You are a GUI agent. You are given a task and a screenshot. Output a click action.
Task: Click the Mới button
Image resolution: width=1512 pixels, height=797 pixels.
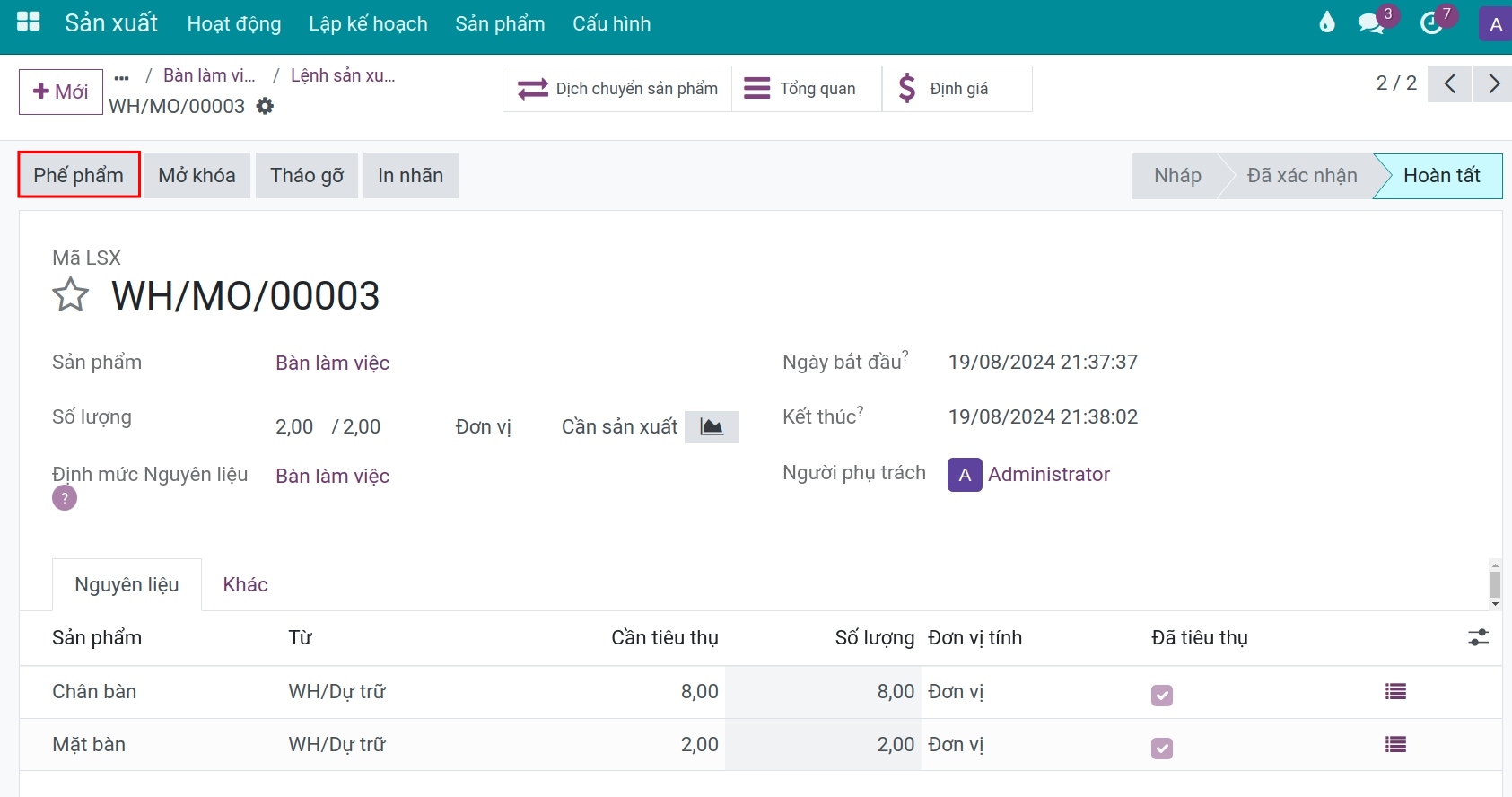pyautogui.click(x=61, y=92)
